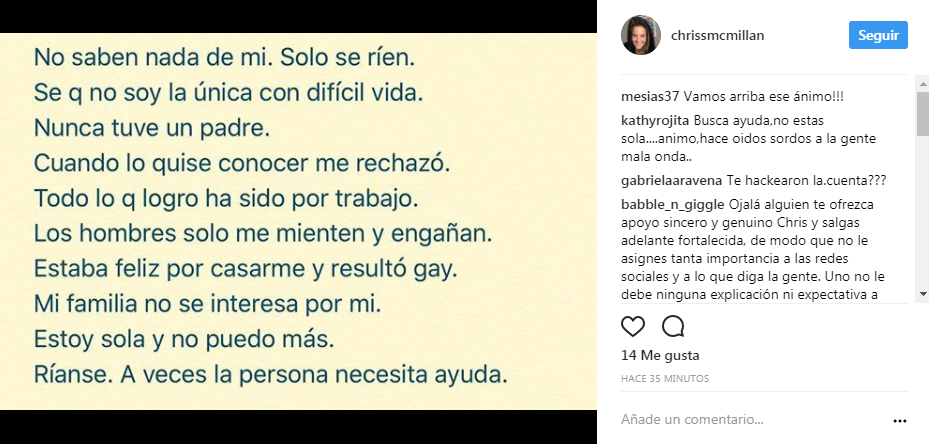This screenshot has height=444, width=929.
Task: Click the "HACE 35 MINUTOS" timestamp
Action: pyautogui.click(x=665, y=379)
